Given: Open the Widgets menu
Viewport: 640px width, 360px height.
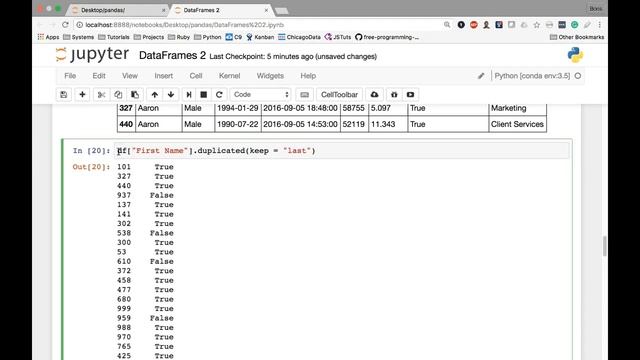Looking at the screenshot, I should point(270,76).
